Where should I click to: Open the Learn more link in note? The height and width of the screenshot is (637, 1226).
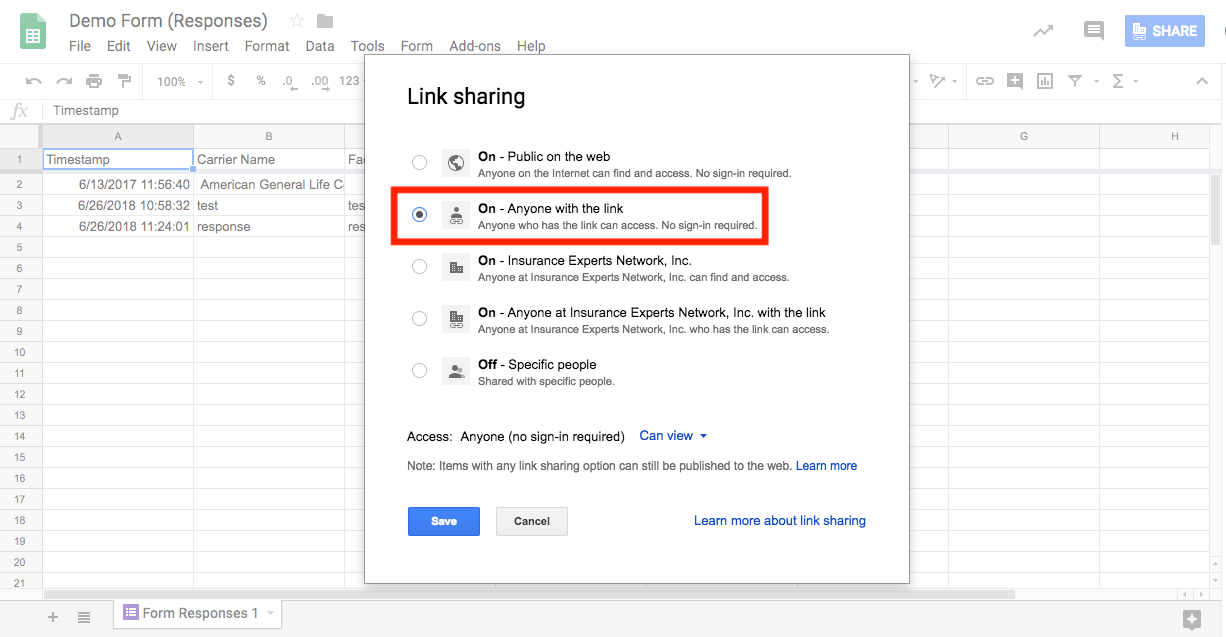(826, 466)
